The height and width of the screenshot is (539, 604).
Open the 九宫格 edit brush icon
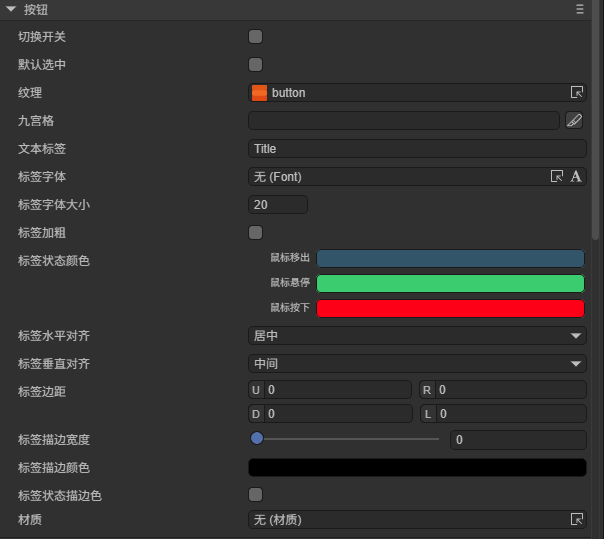point(574,121)
